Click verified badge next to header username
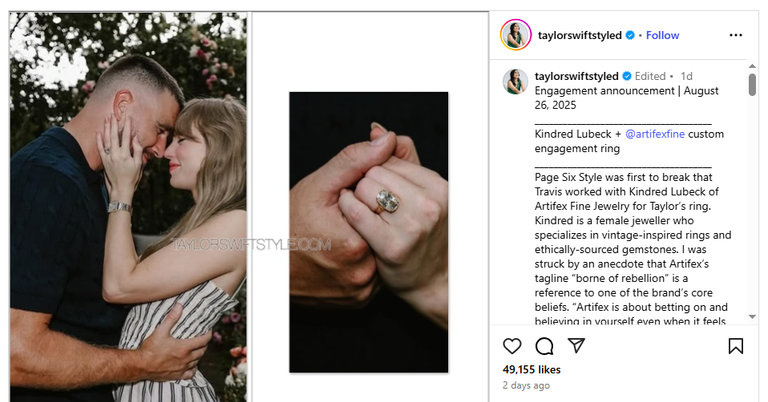Viewport: 768px width, 402px height. click(x=631, y=35)
